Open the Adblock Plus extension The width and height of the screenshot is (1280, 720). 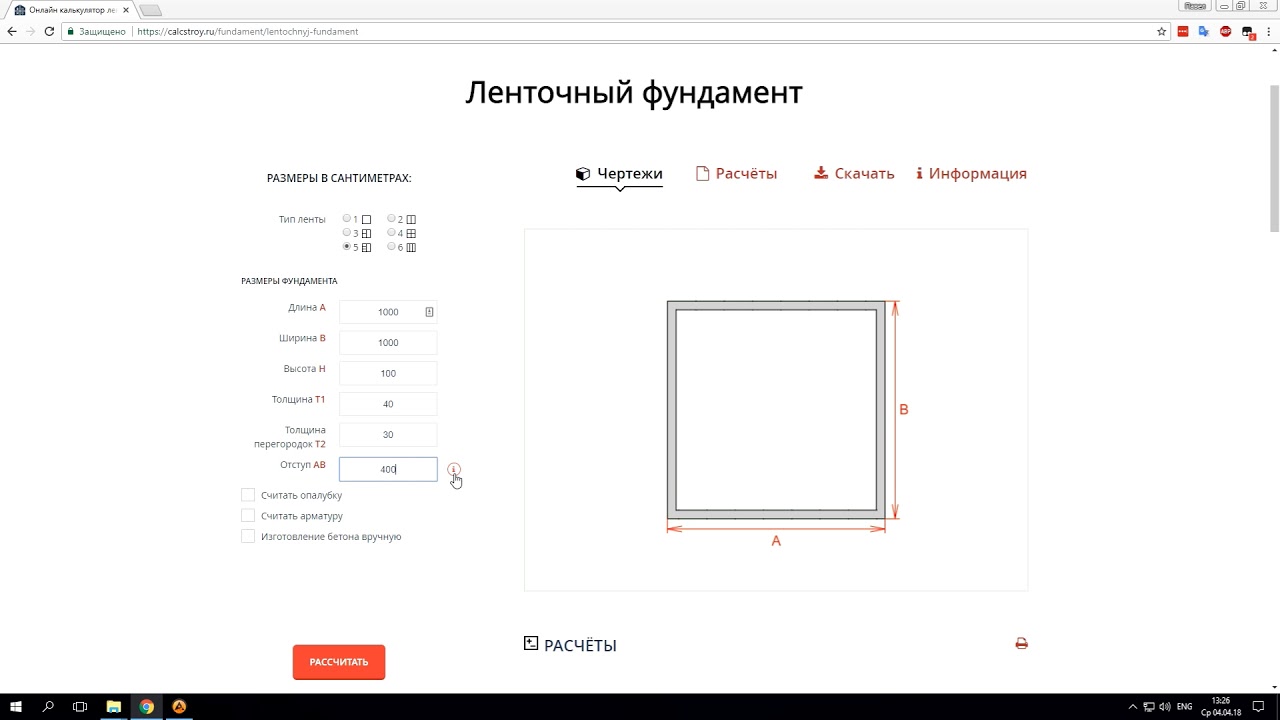tap(1226, 32)
